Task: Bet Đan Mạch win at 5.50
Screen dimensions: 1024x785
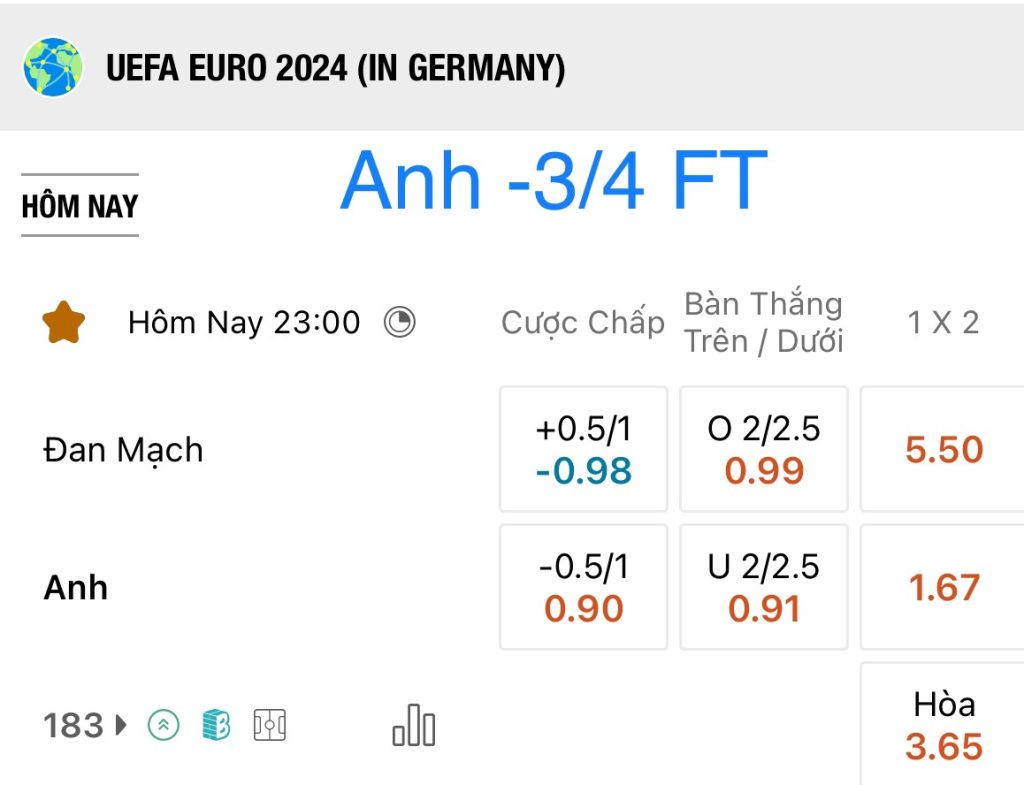Action: pyautogui.click(x=942, y=449)
